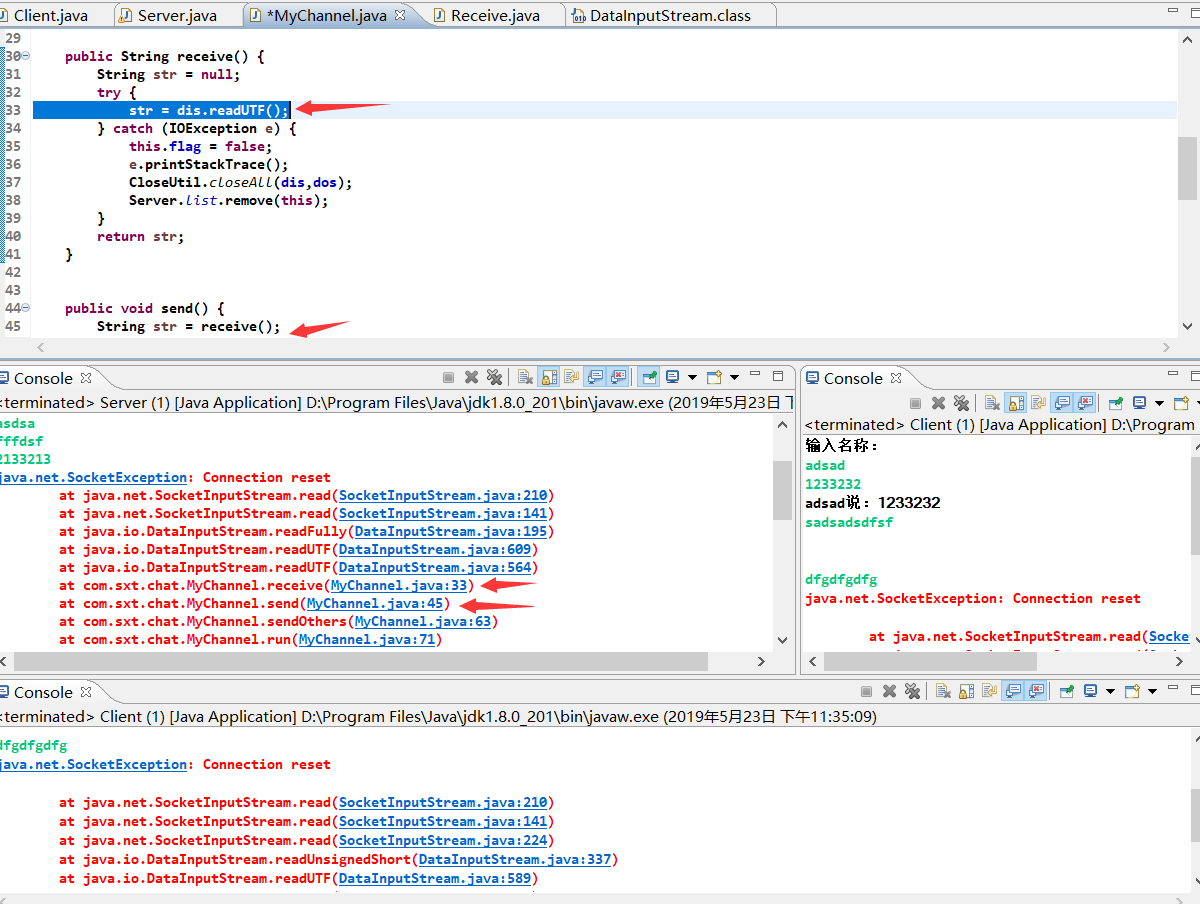
Task: Open MyChannel.java:63 stack trace link
Action: click(423, 622)
